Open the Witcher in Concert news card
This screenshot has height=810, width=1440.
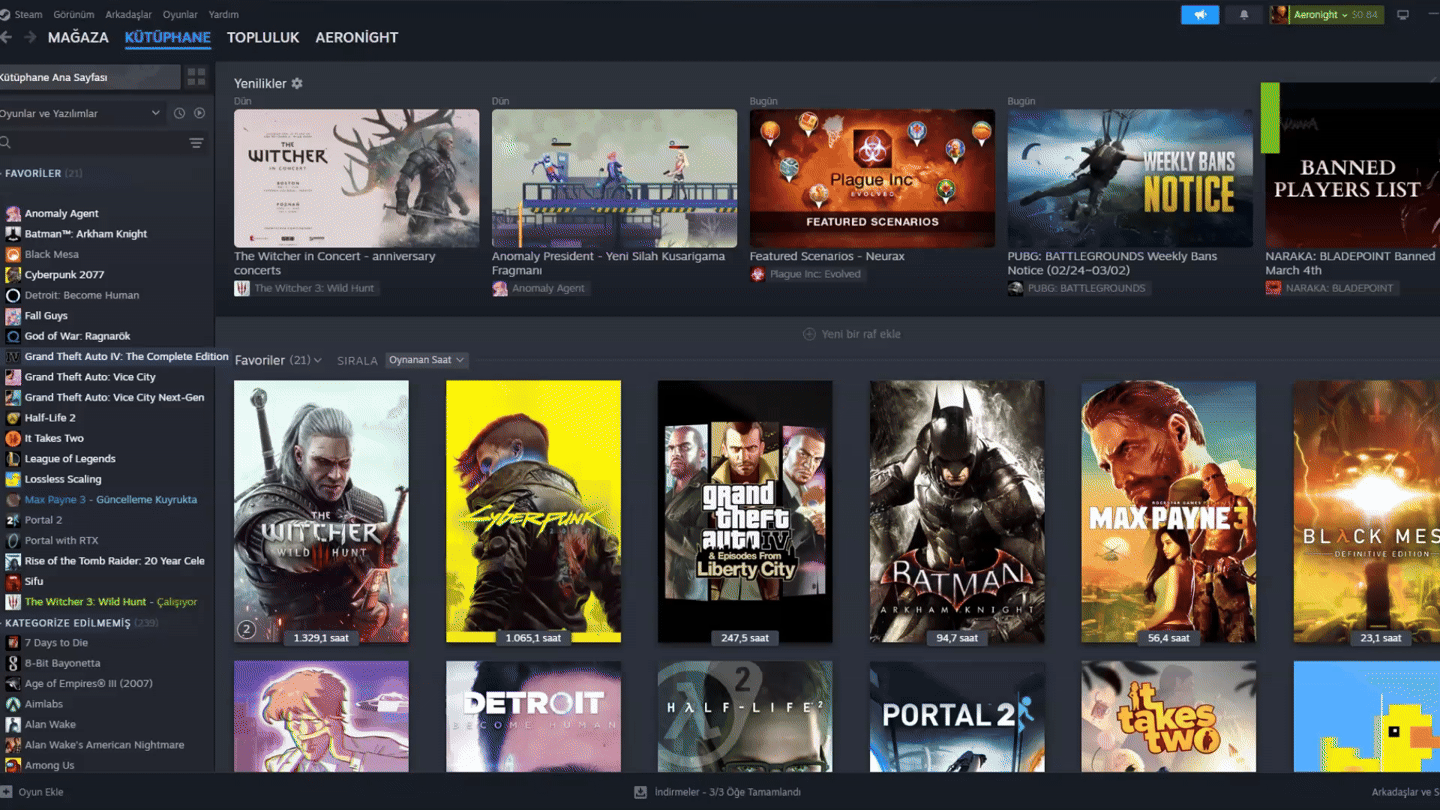click(x=356, y=178)
